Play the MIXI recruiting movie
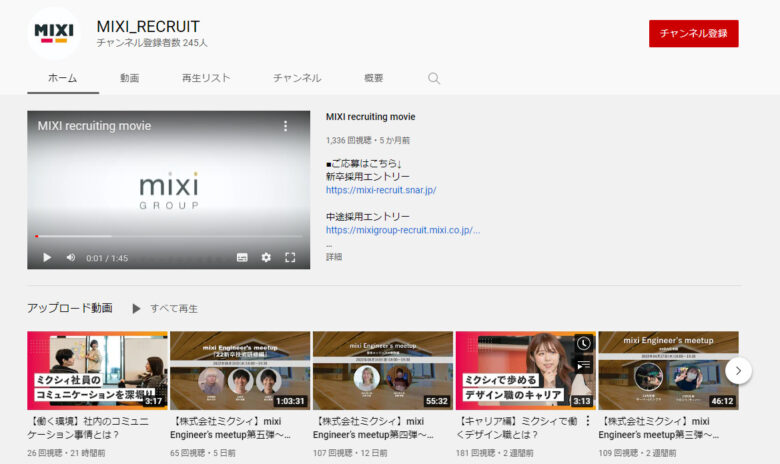The height and width of the screenshot is (464, 780). pos(47,258)
